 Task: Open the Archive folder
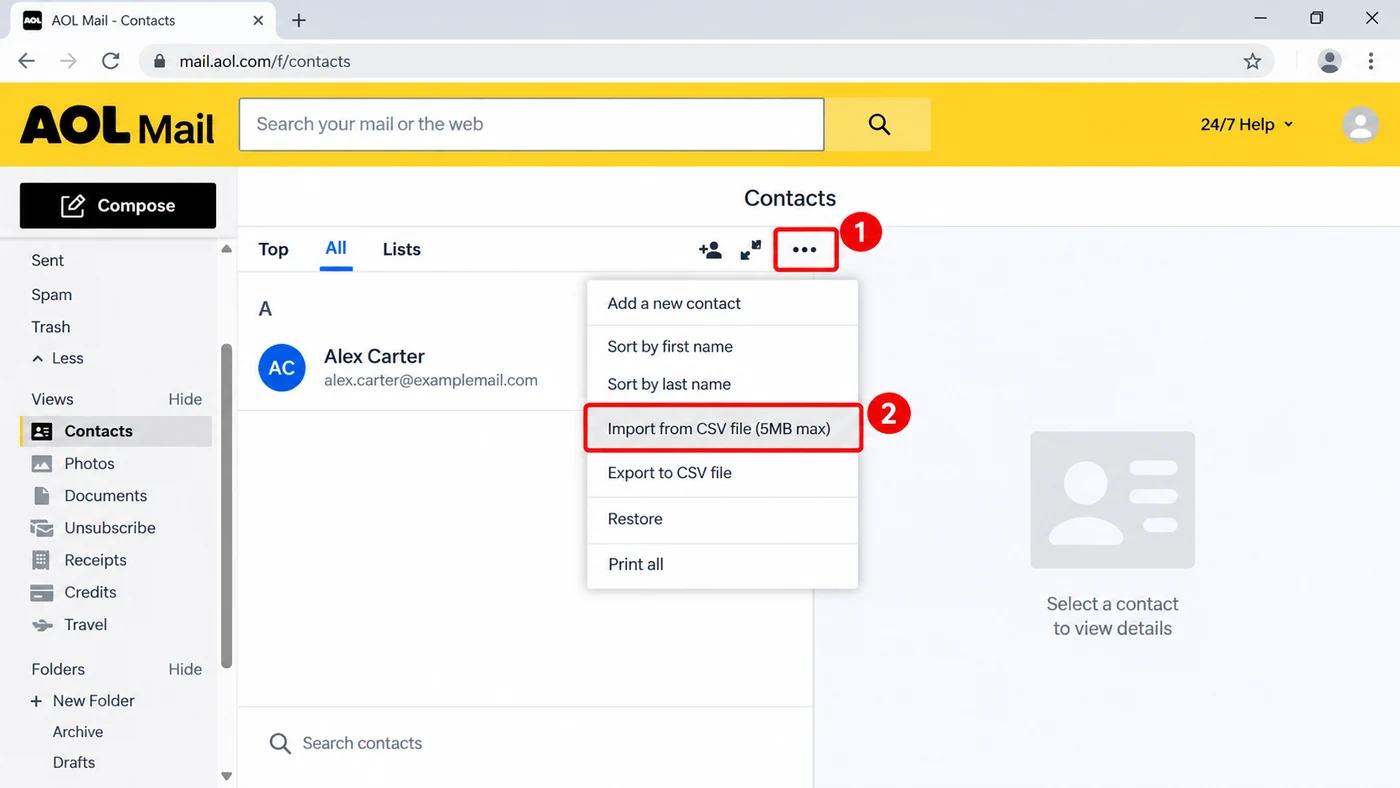[78, 732]
